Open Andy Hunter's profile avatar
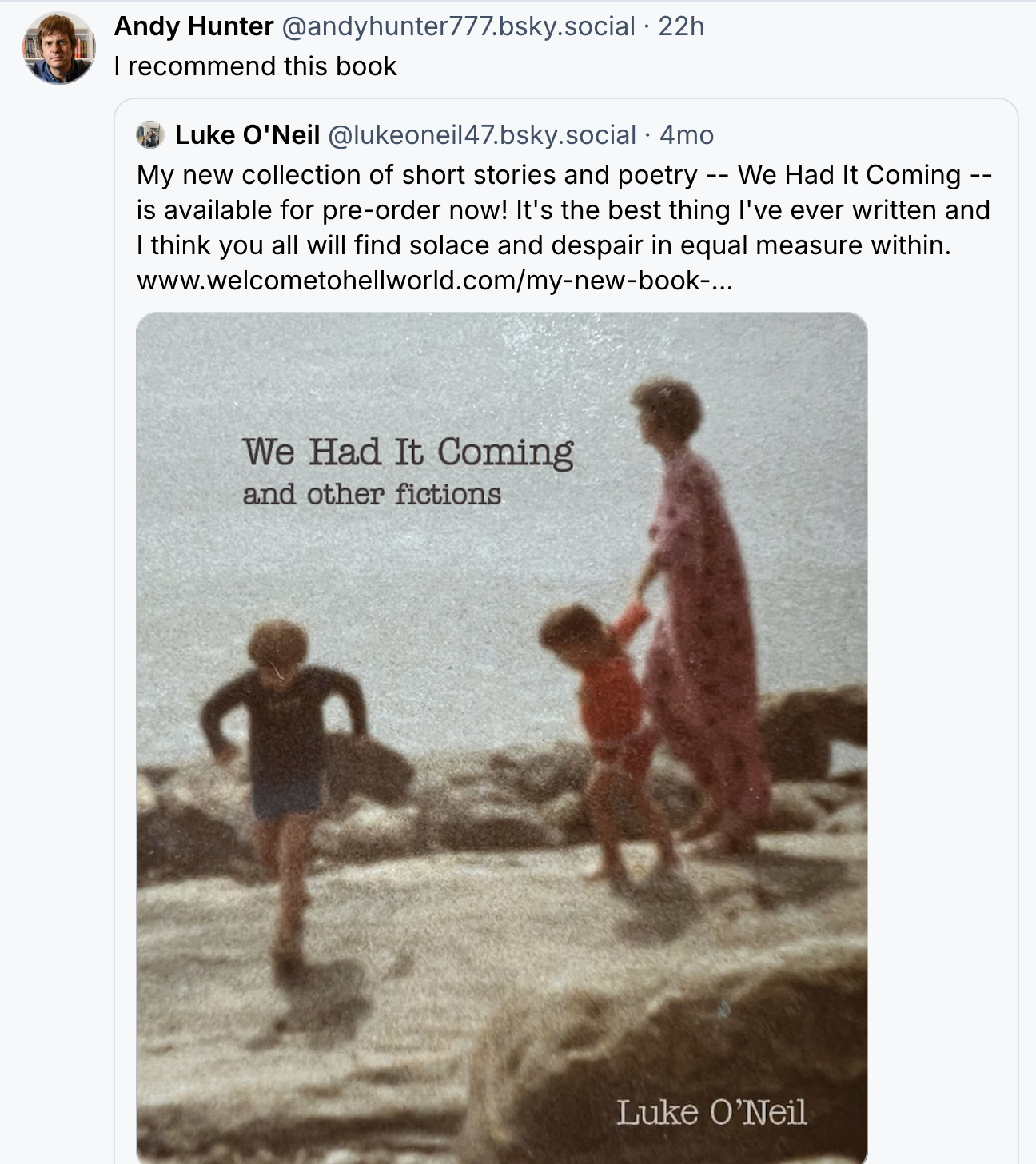This screenshot has width=1036, height=1164. (x=58, y=49)
